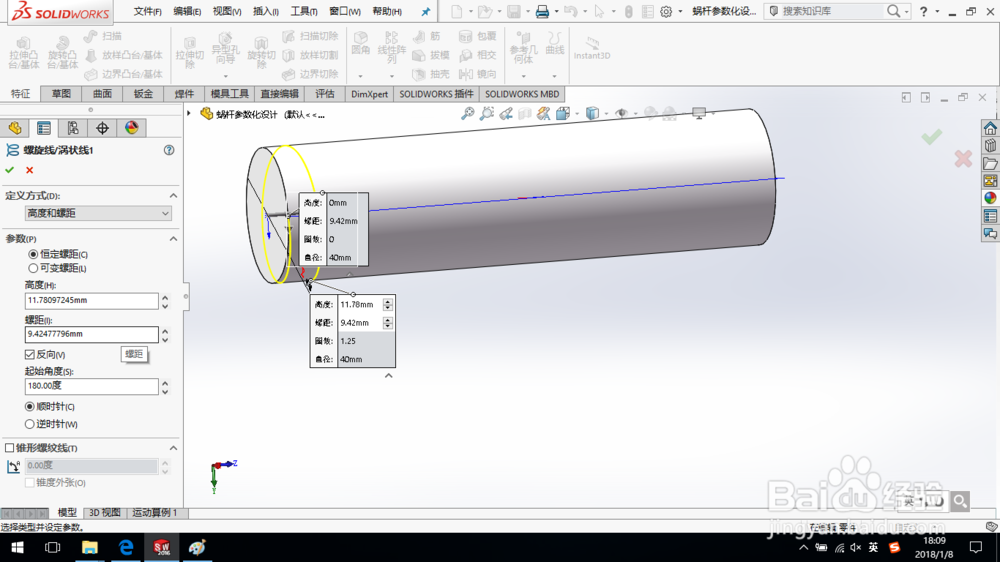Click the 高度 height input field
This screenshot has width=1000, height=562.
91,300
